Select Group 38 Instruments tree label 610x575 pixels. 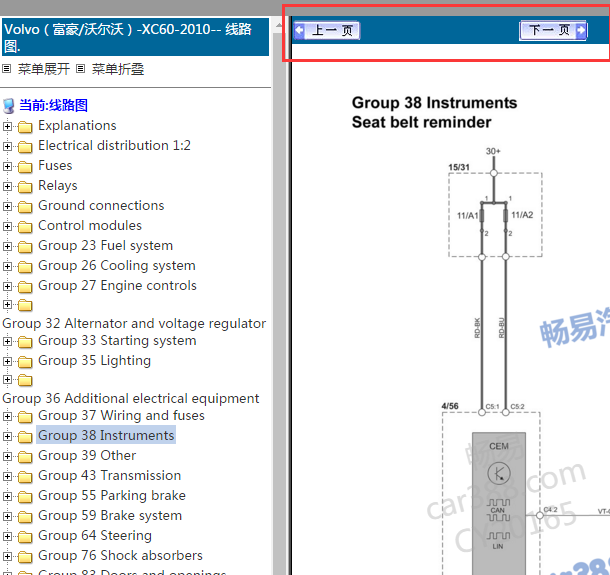106,435
